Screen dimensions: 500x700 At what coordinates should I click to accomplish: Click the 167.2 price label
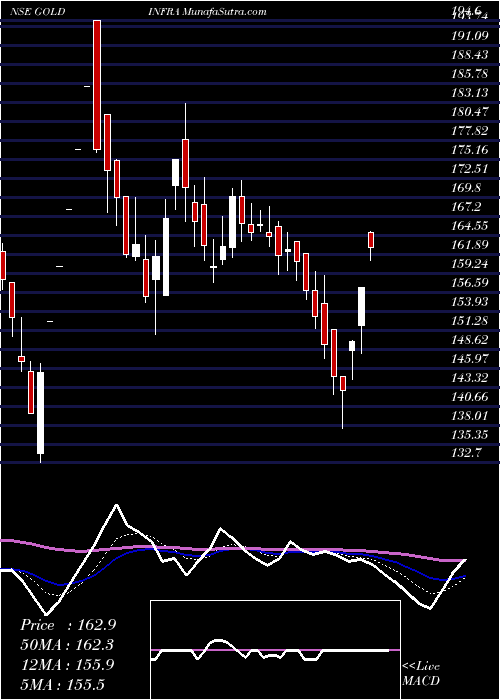click(466, 207)
